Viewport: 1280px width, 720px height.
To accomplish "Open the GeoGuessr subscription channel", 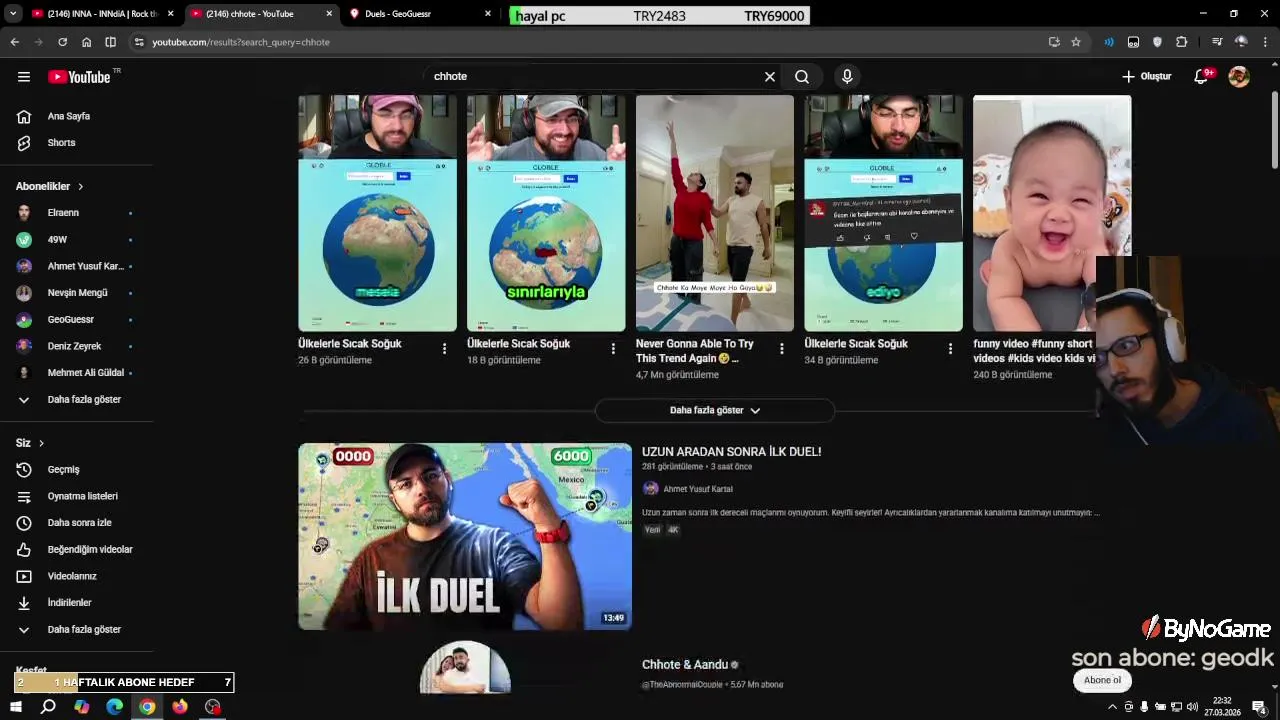I will pos(70,320).
